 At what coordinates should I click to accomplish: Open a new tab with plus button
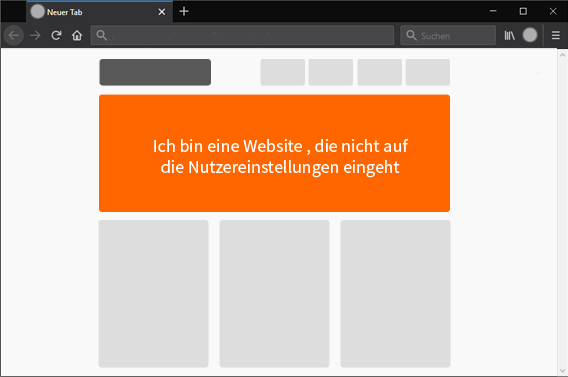coord(184,12)
